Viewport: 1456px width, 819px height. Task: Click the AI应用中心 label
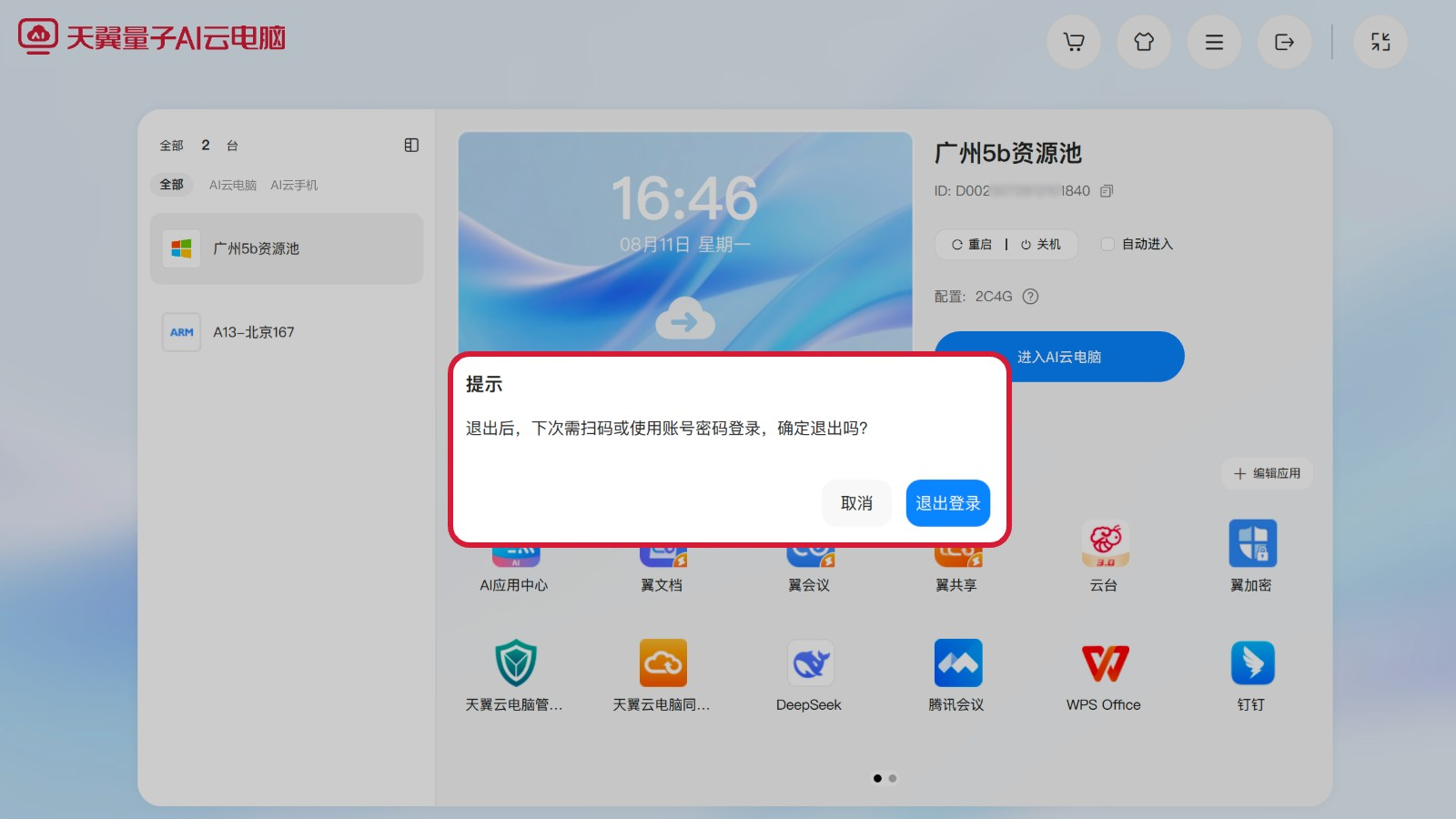(514, 585)
